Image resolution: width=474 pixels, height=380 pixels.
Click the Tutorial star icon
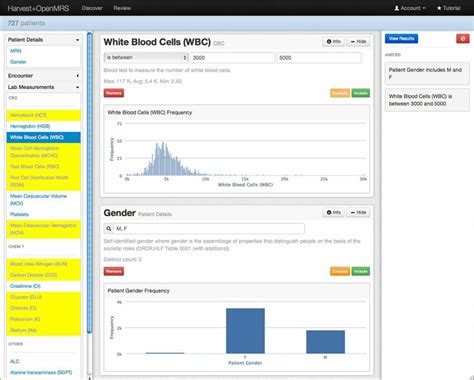pyautogui.click(x=439, y=8)
